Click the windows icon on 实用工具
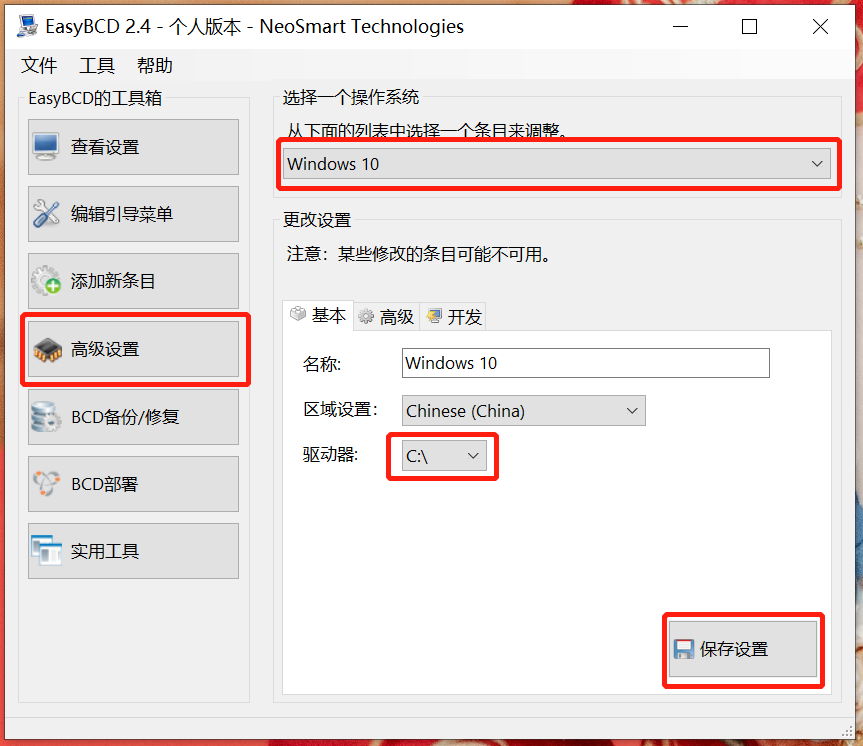The height and width of the screenshot is (746, 863). click(46, 551)
